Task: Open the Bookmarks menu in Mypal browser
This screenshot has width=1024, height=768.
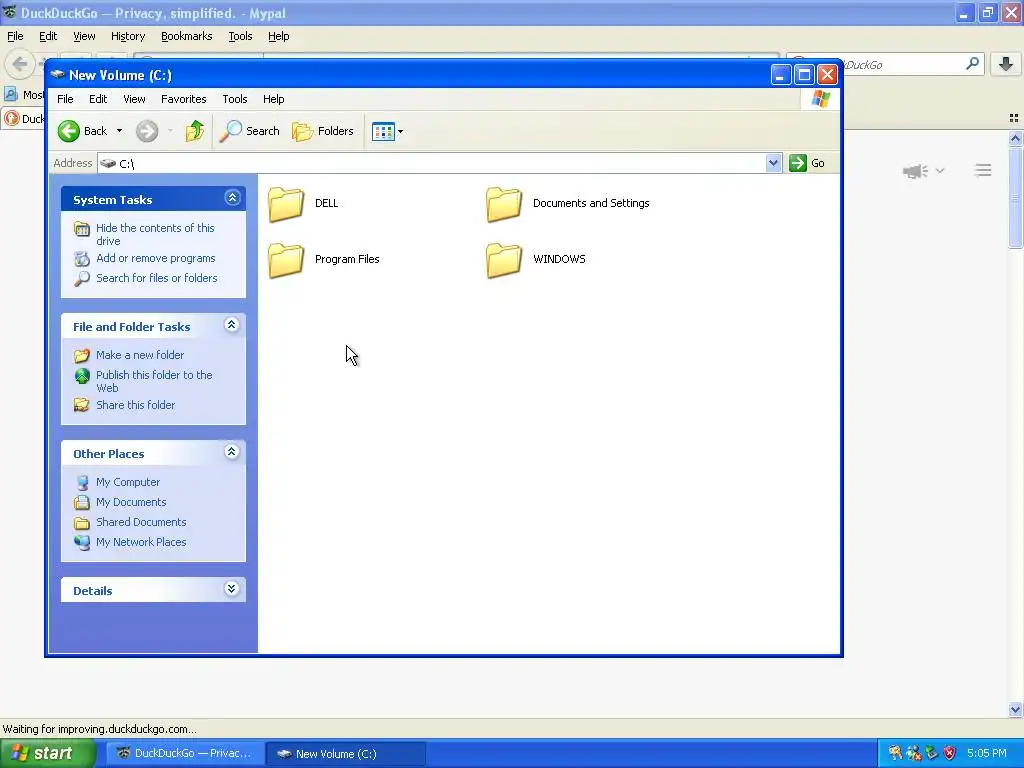Action: (x=187, y=37)
